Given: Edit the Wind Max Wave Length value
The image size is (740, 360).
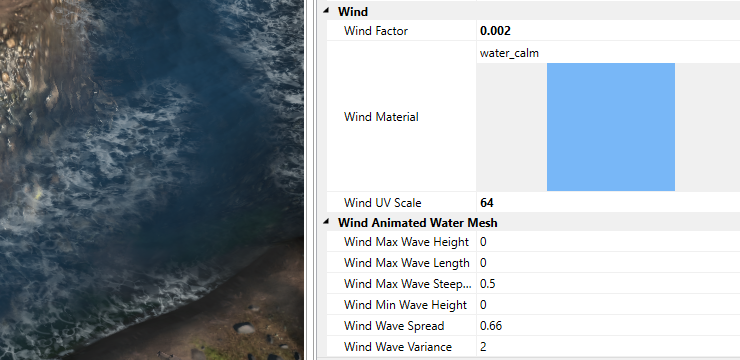Looking at the screenshot, I should click(x=608, y=263).
